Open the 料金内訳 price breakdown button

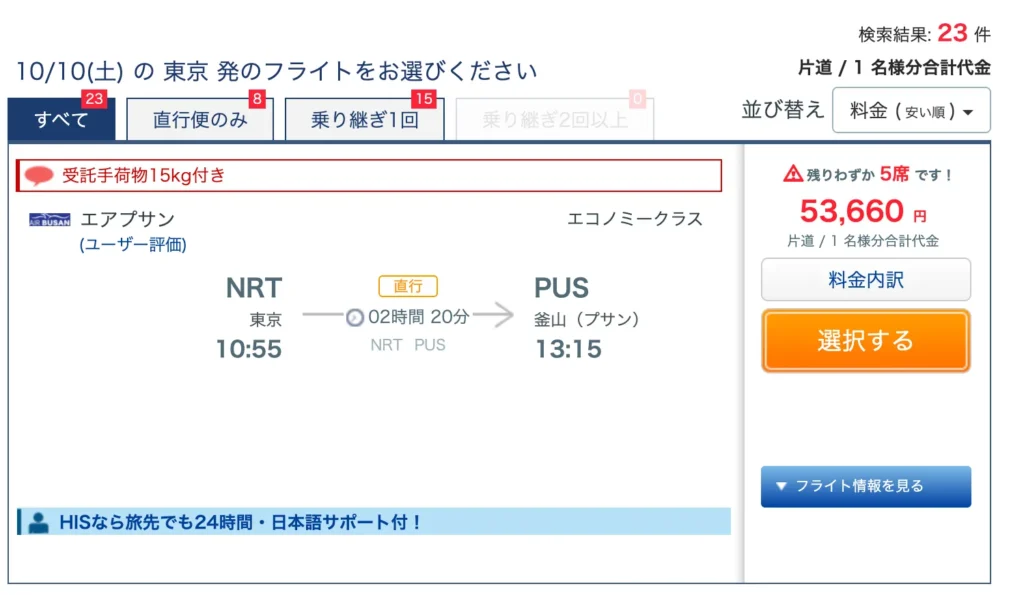(x=865, y=280)
